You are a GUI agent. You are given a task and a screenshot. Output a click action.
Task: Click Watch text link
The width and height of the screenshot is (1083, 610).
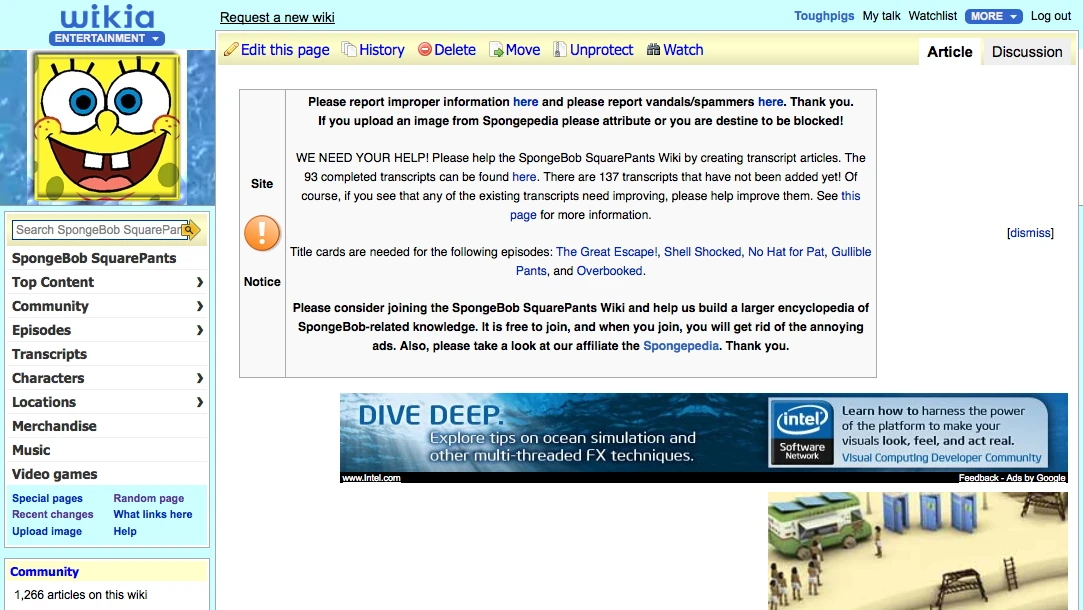[x=683, y=50]
